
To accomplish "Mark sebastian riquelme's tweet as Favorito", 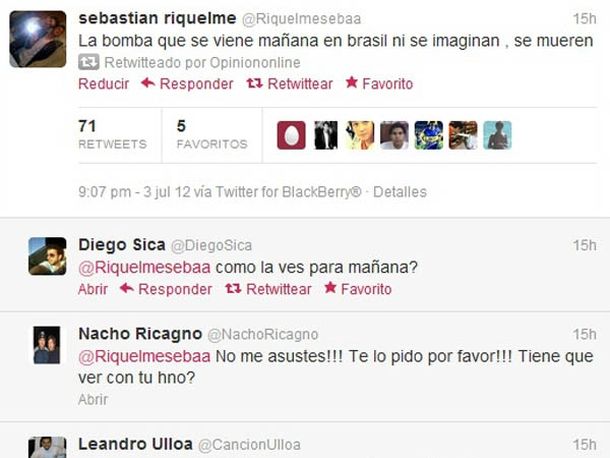I will pyautogui.click(x=379, y=84).
